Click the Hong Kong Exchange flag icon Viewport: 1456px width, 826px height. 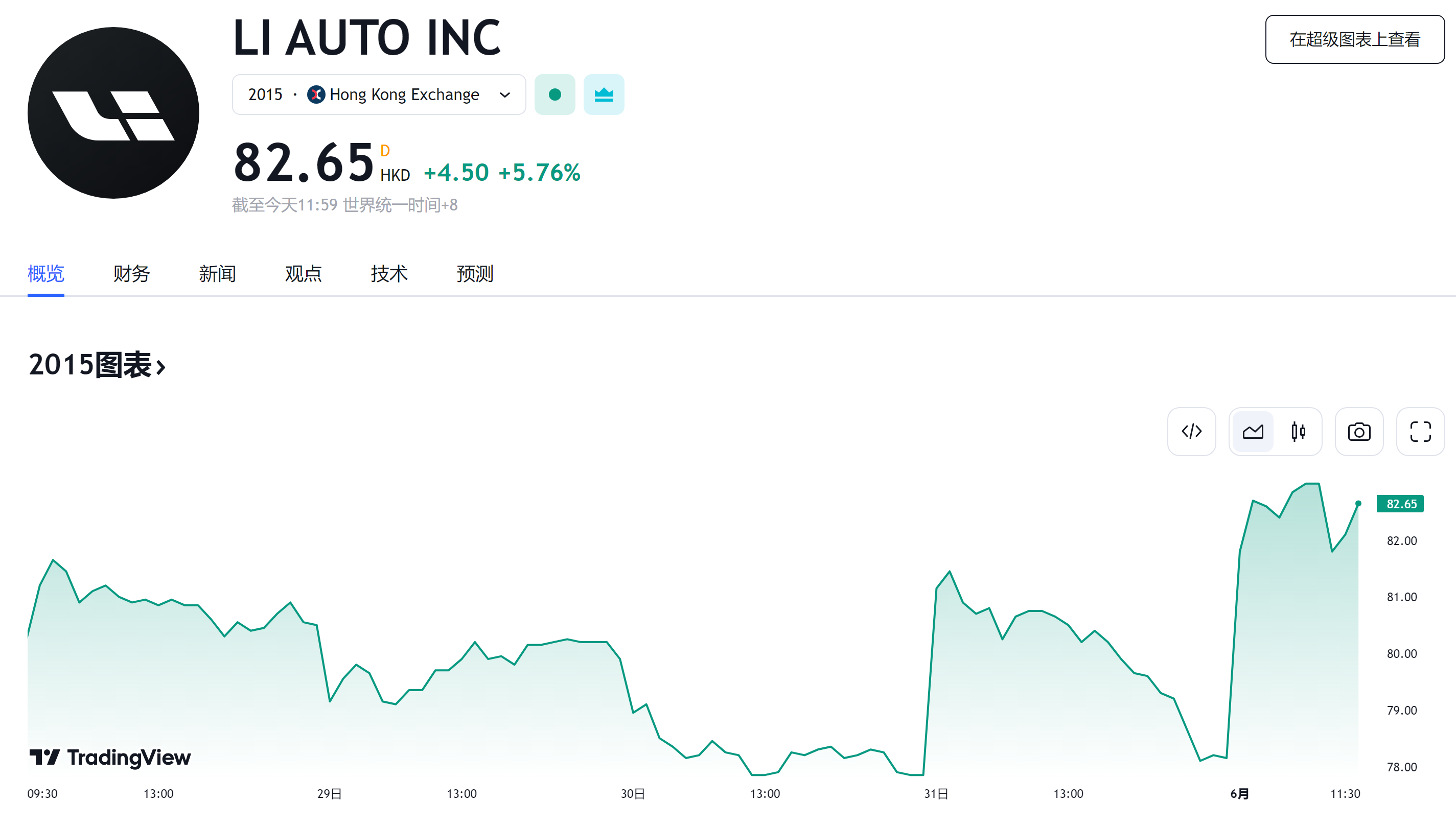click(315, 95)
